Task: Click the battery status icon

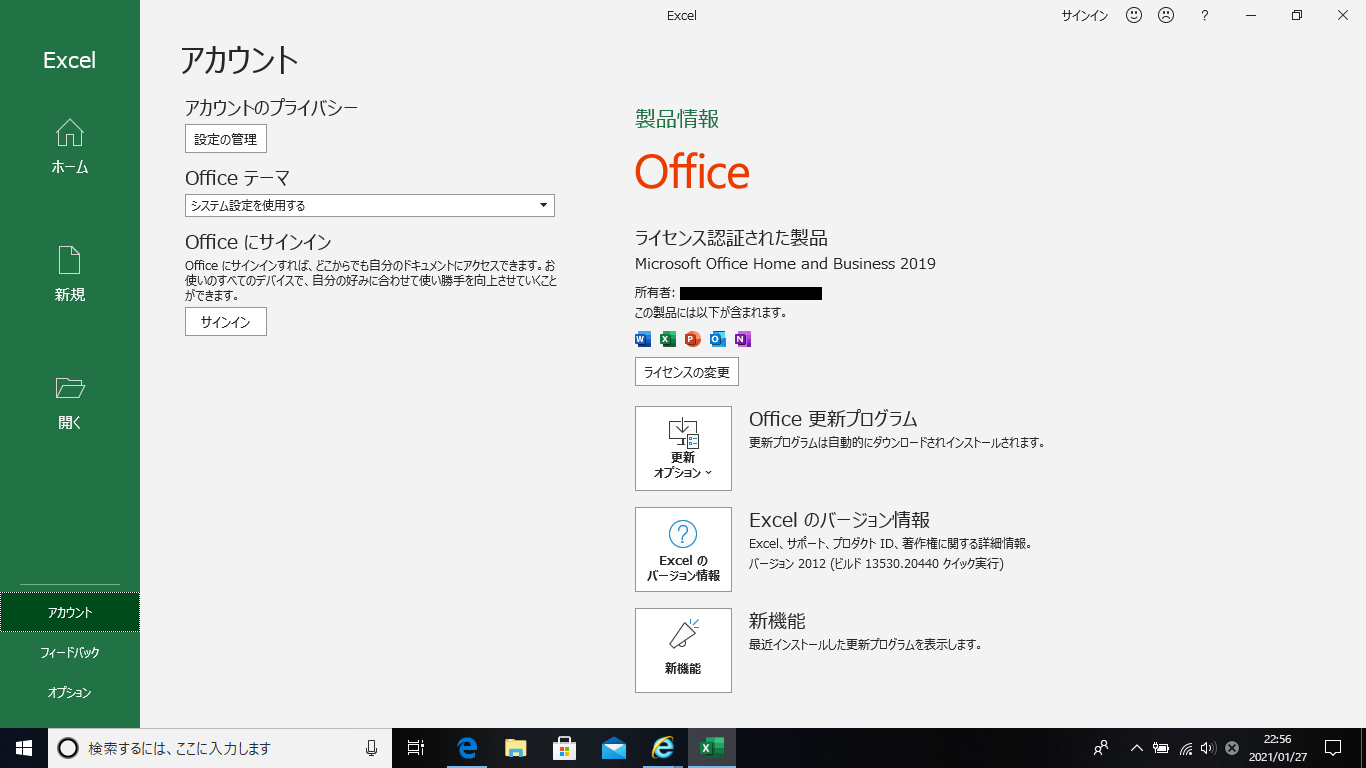Action: pos(1161,748)
